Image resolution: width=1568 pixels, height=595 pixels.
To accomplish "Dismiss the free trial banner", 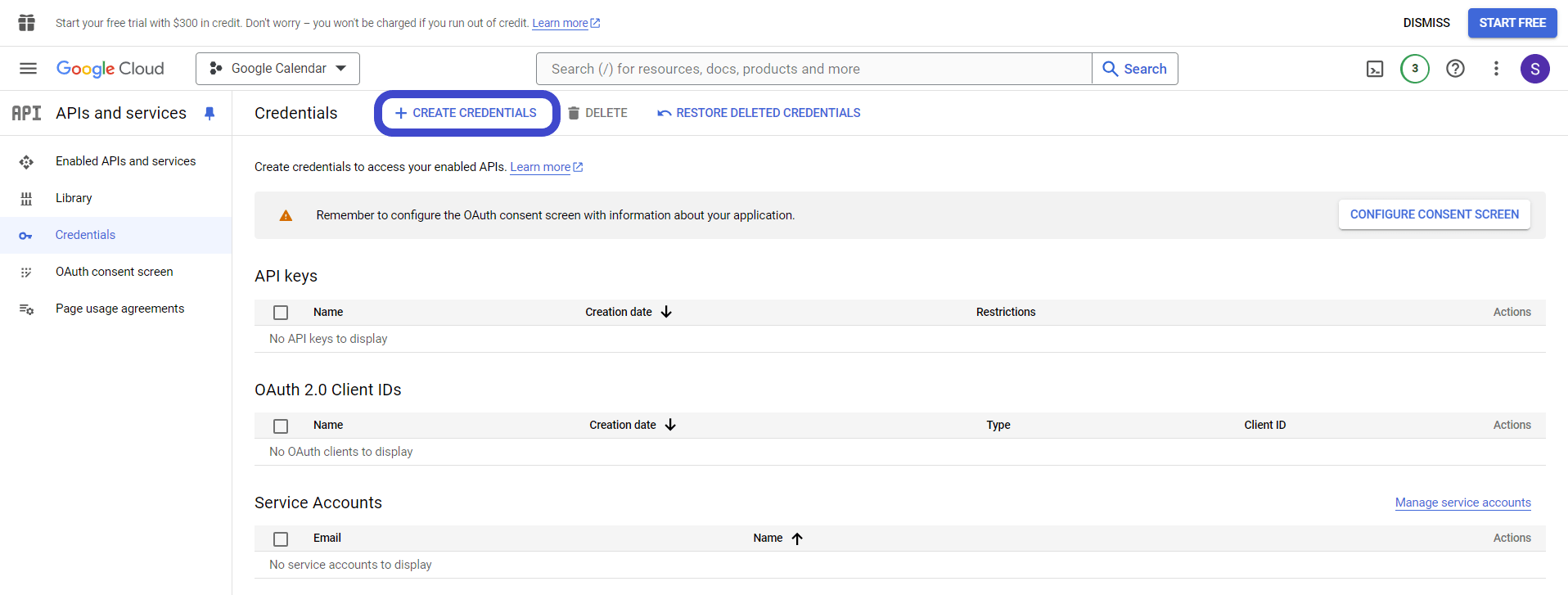I will coord(1426,23).
